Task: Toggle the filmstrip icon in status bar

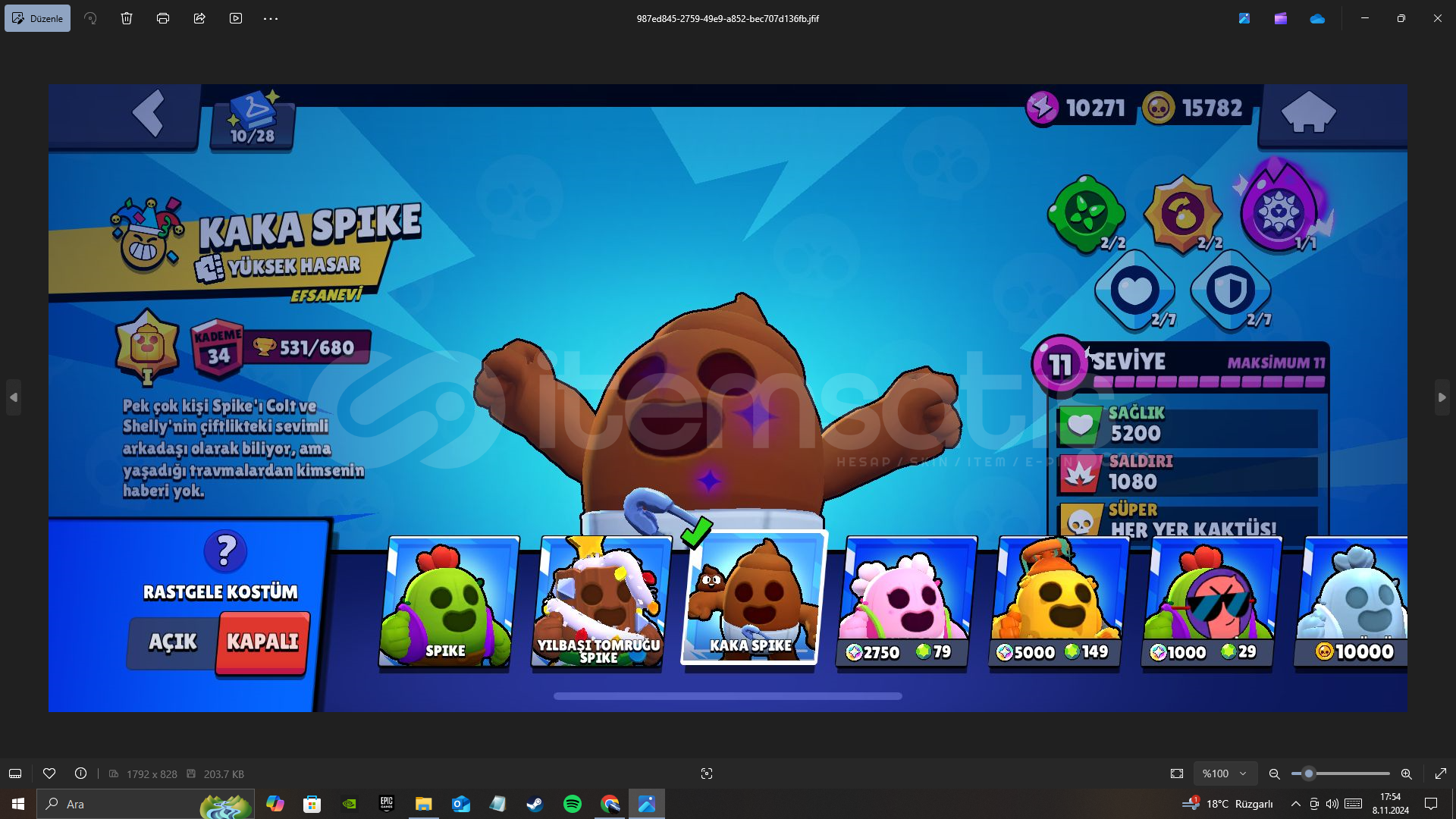Action: [15, 773]
